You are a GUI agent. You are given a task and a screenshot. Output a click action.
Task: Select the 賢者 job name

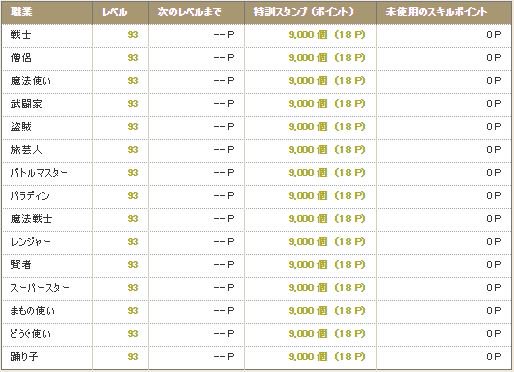click(x=21, y=265)
